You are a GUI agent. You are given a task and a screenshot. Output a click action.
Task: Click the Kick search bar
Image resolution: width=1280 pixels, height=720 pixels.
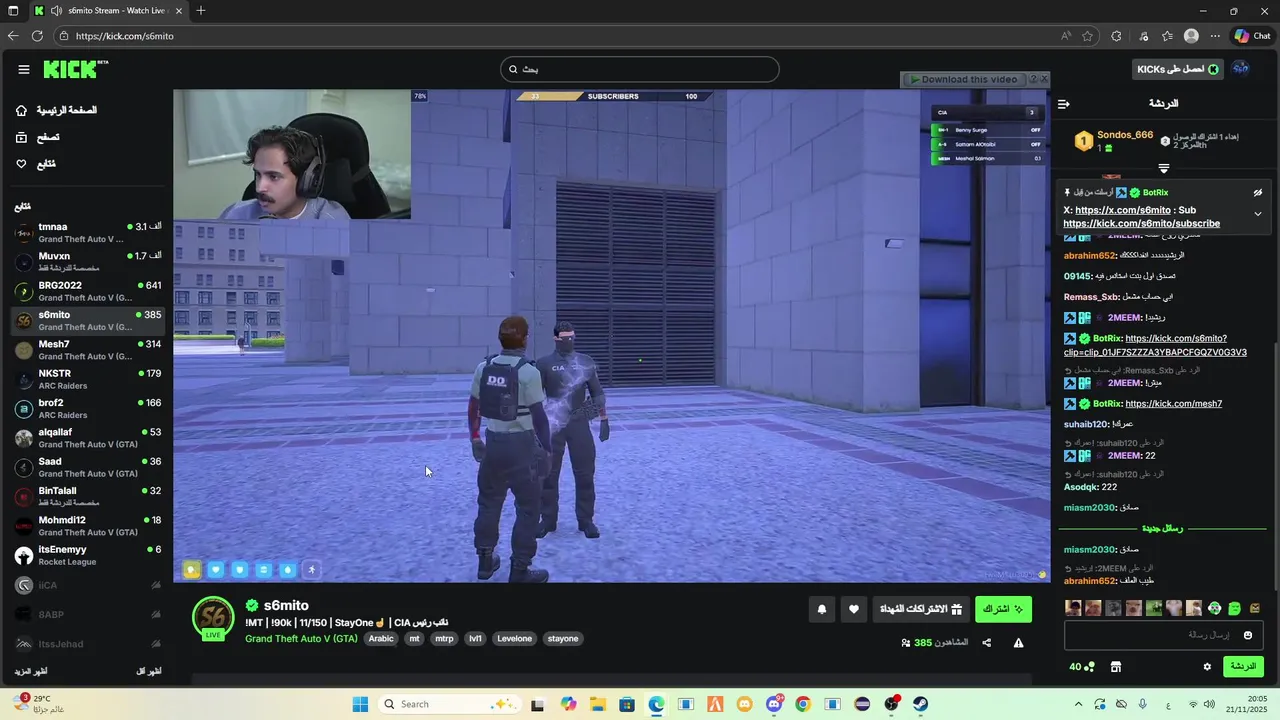click(x=640, y=69)
